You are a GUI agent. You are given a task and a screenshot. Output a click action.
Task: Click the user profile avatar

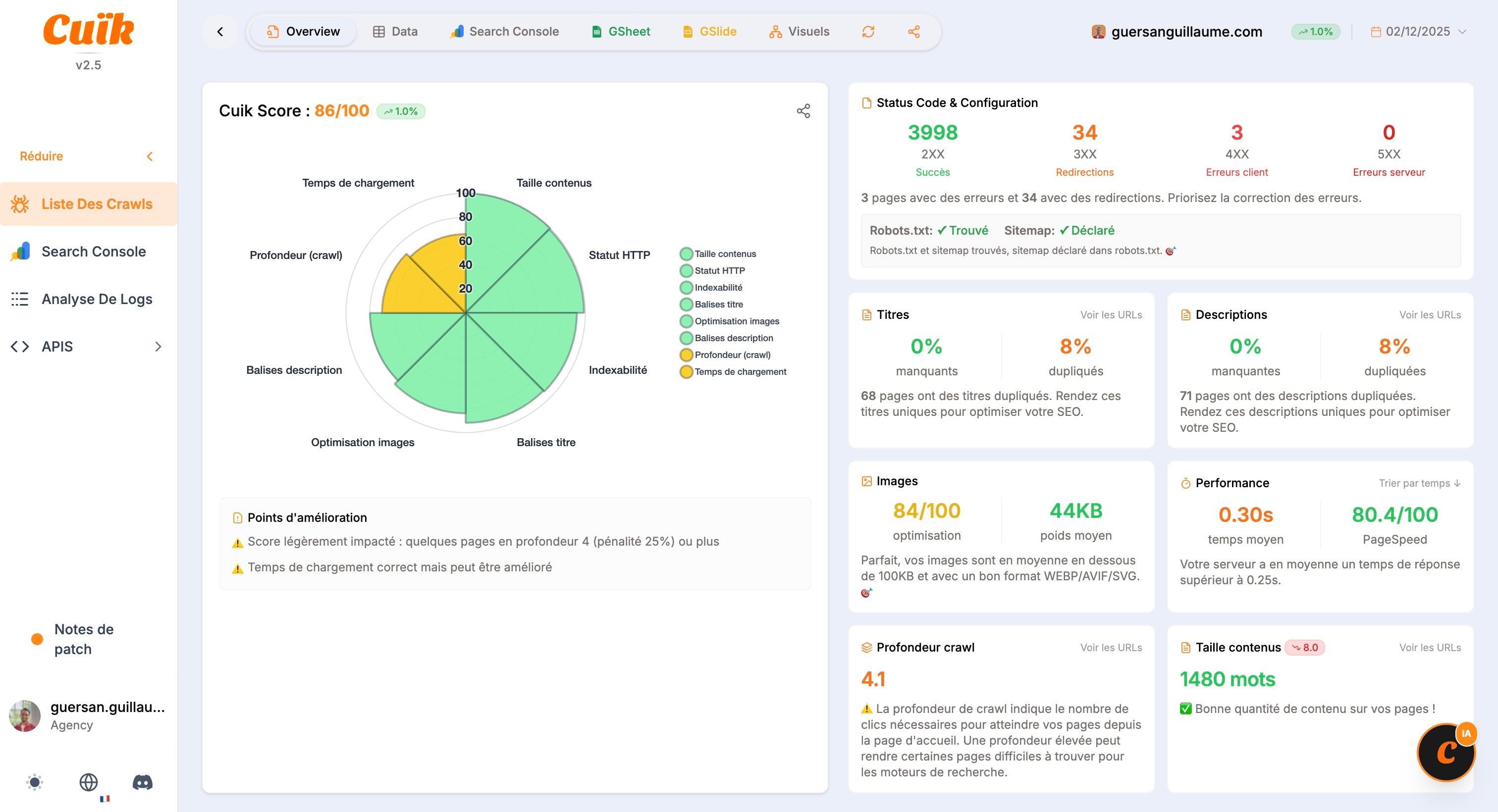click(25, 715)
